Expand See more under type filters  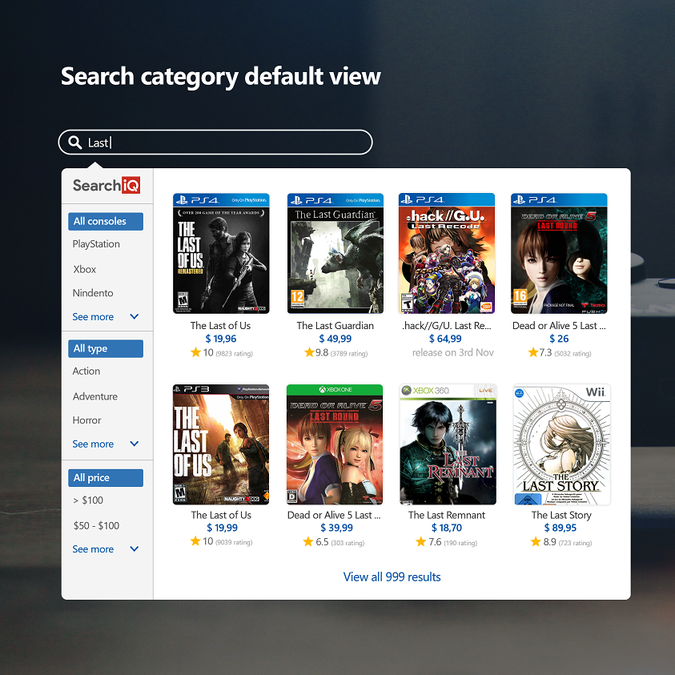click(x=93, y=444)
